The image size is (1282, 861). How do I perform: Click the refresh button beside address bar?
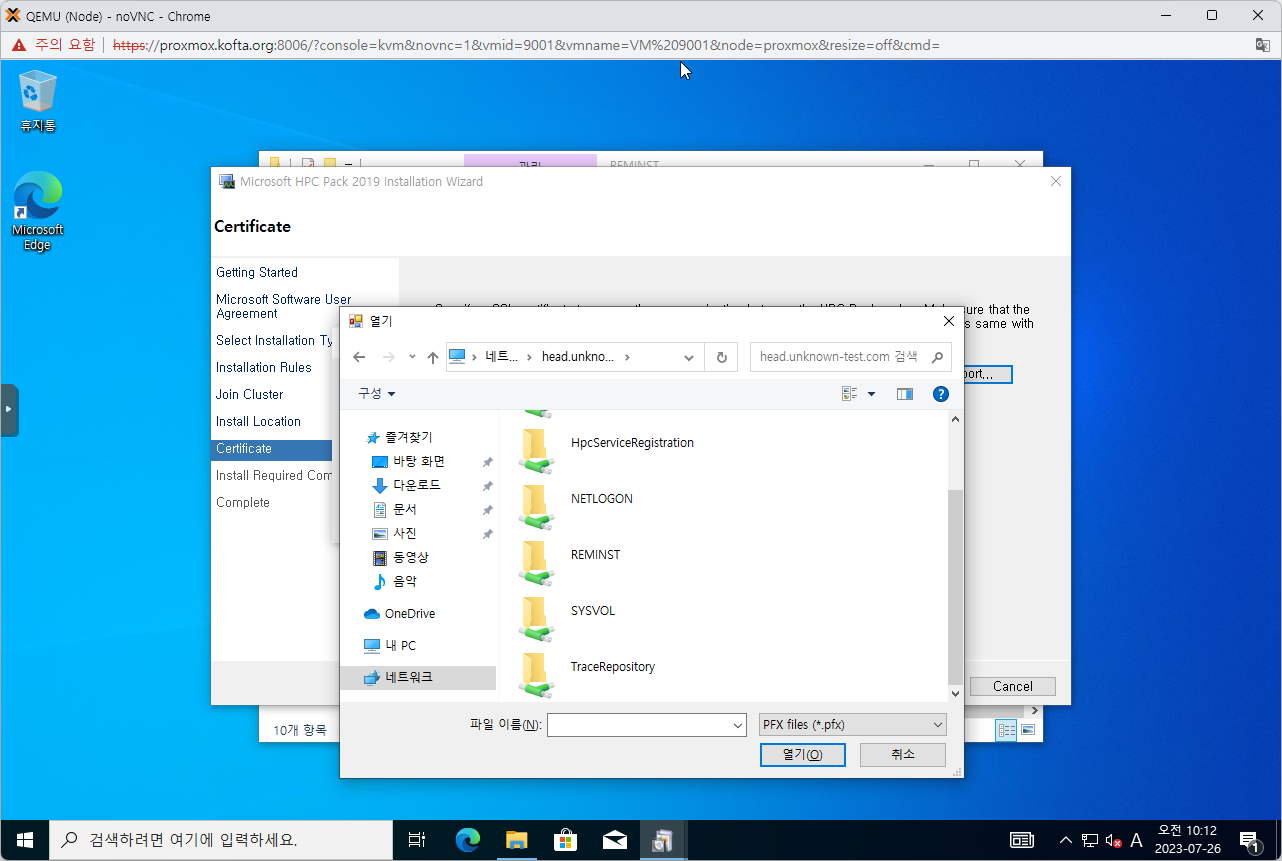pyautogui.click(x=721, y=357)
